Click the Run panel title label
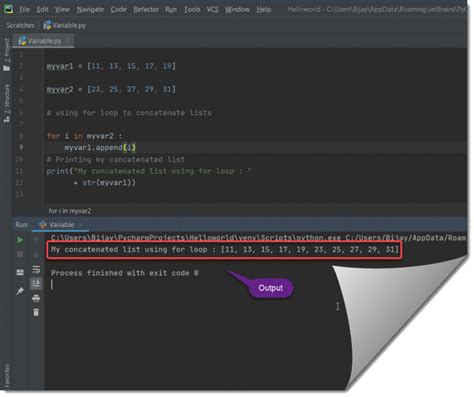Viewport: 474px width, 397px height. pyautogui.click(x=22, y=225)
